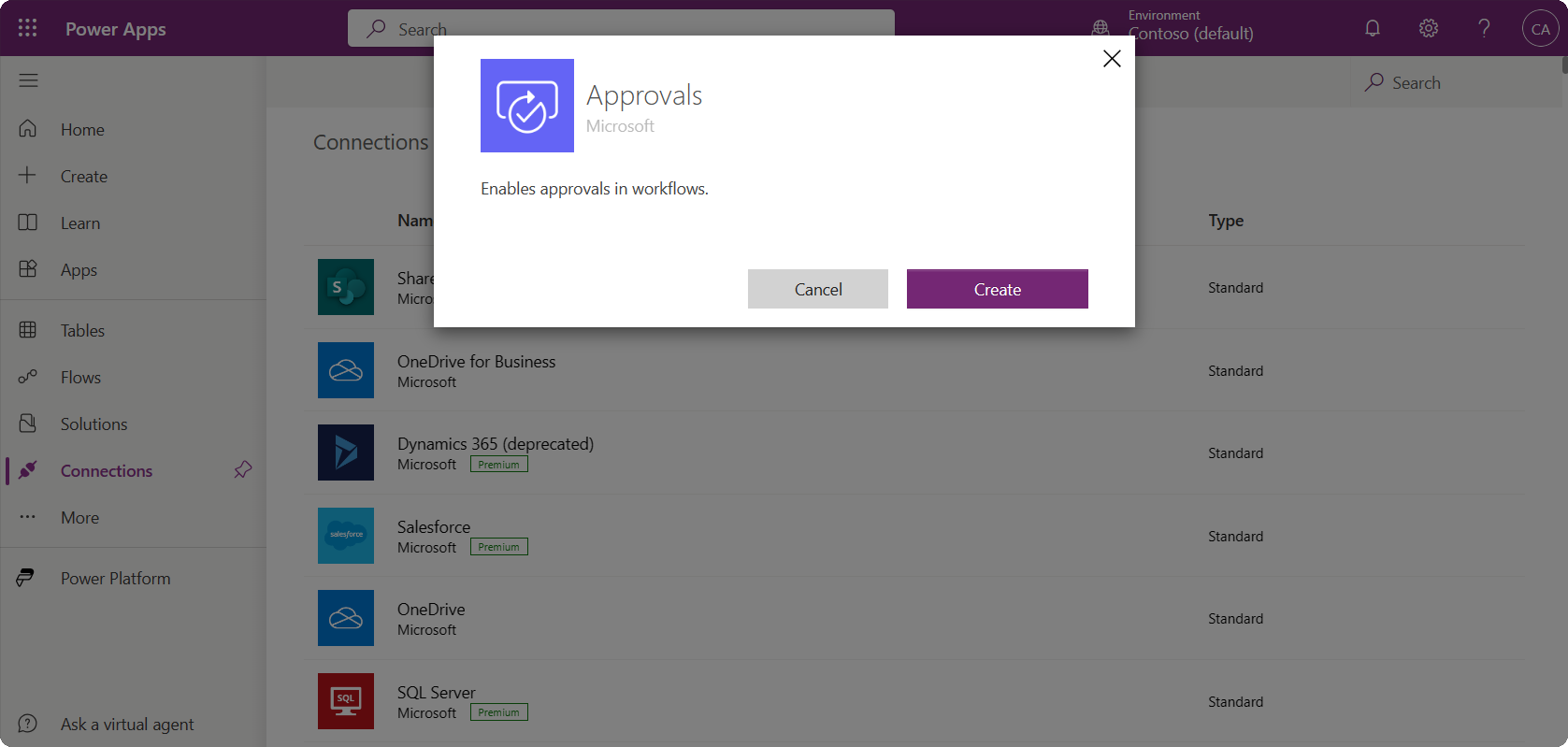Select Salesforce connection name

[434, 526]
